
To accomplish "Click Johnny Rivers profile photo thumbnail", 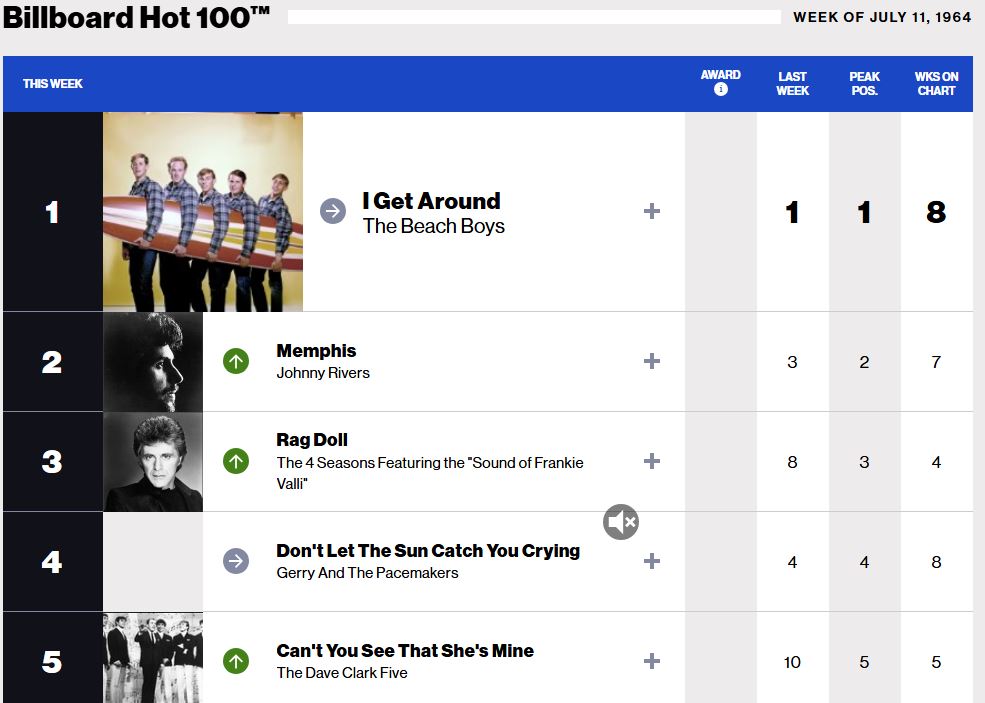I will 153,361.
